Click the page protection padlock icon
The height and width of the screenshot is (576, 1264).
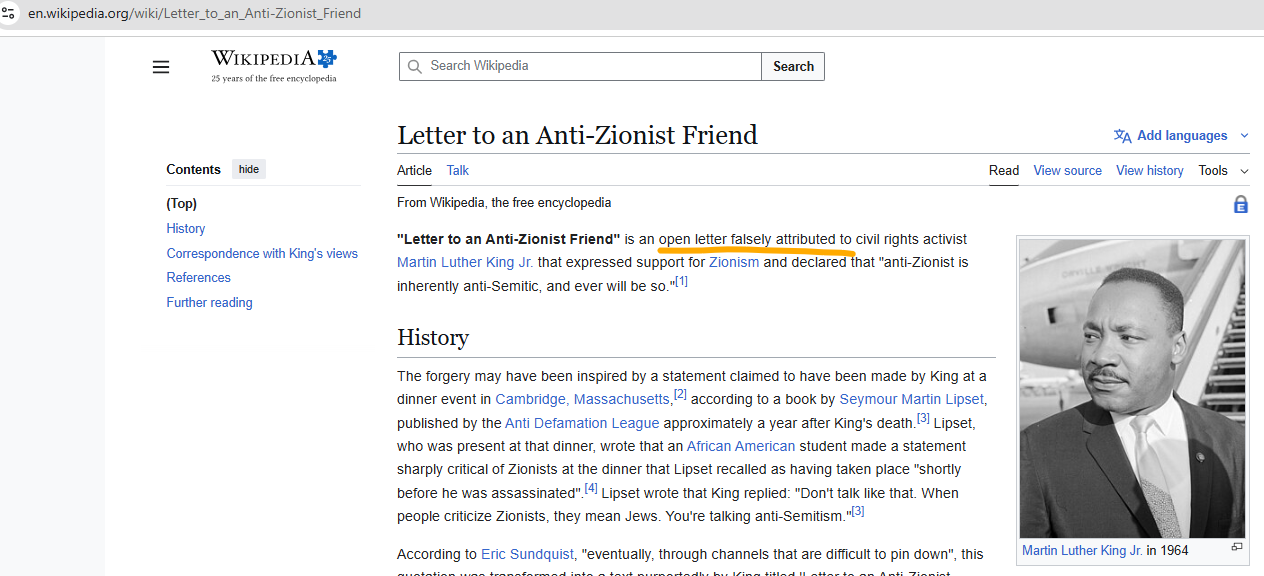[x=1240, y=204]
